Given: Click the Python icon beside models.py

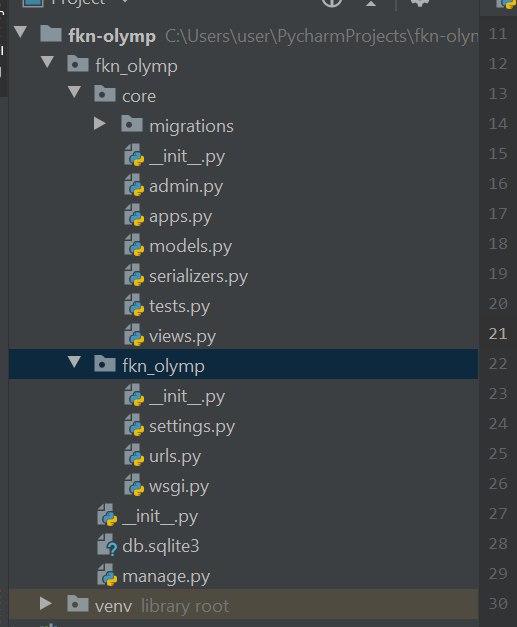Looking at the screenshot, I should point(134,245).
